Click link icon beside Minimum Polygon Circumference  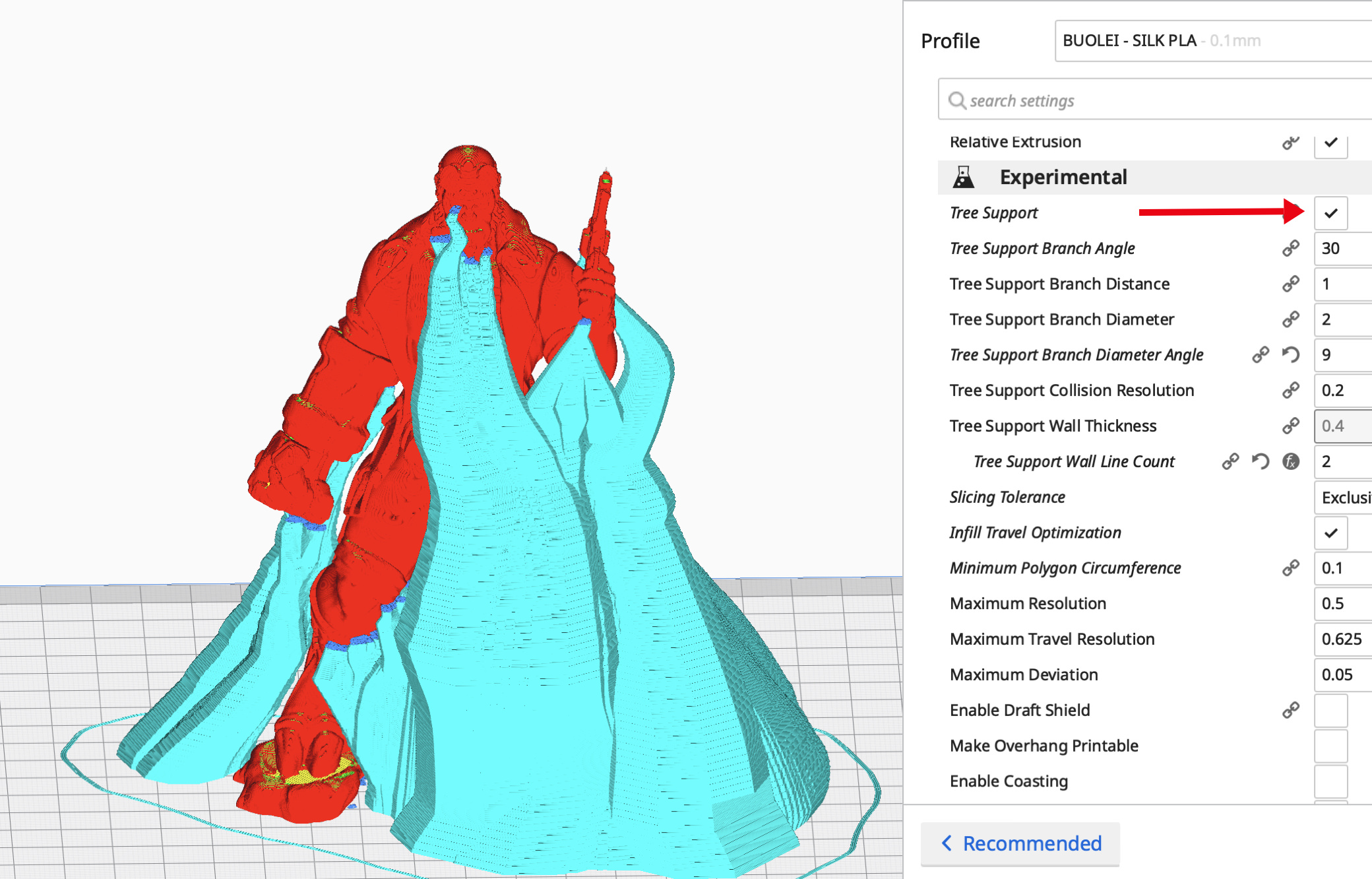tap(1290, 568)
